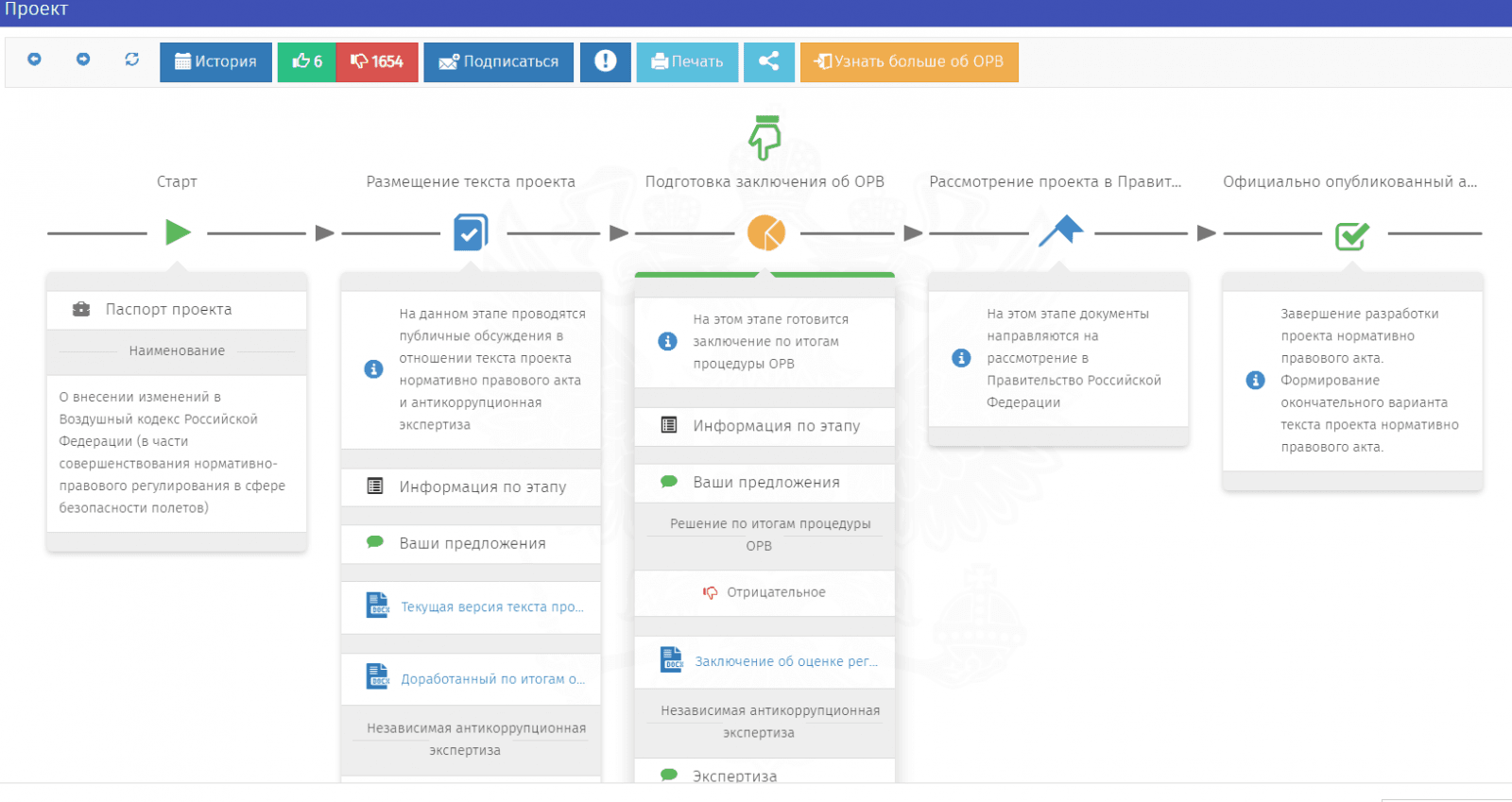Screen dimensions: 1512x802
Task: Click the forward arrow navigation icon
Action: click(83, 60)
